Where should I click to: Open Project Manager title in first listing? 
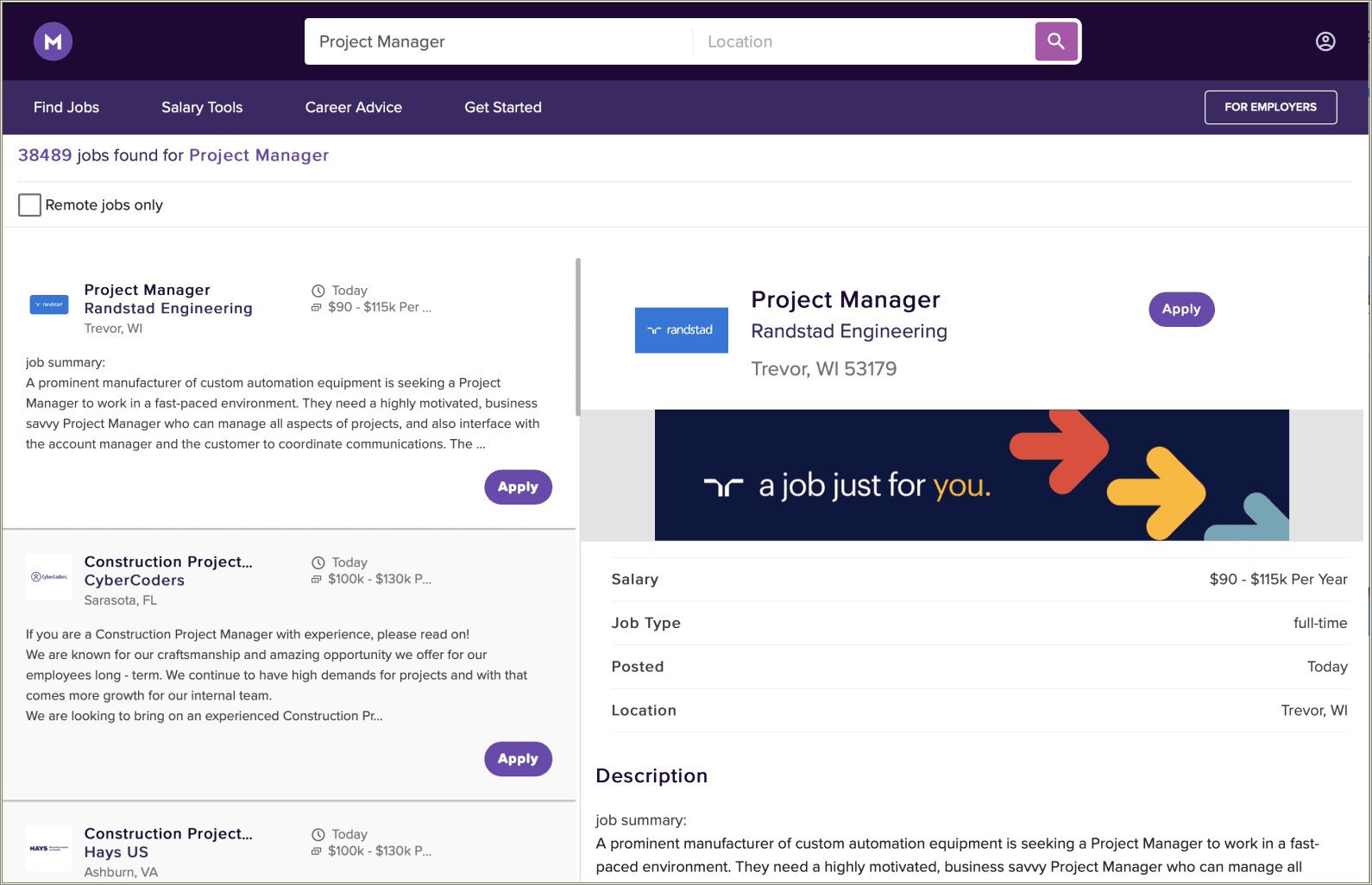[x=147, y=290]
